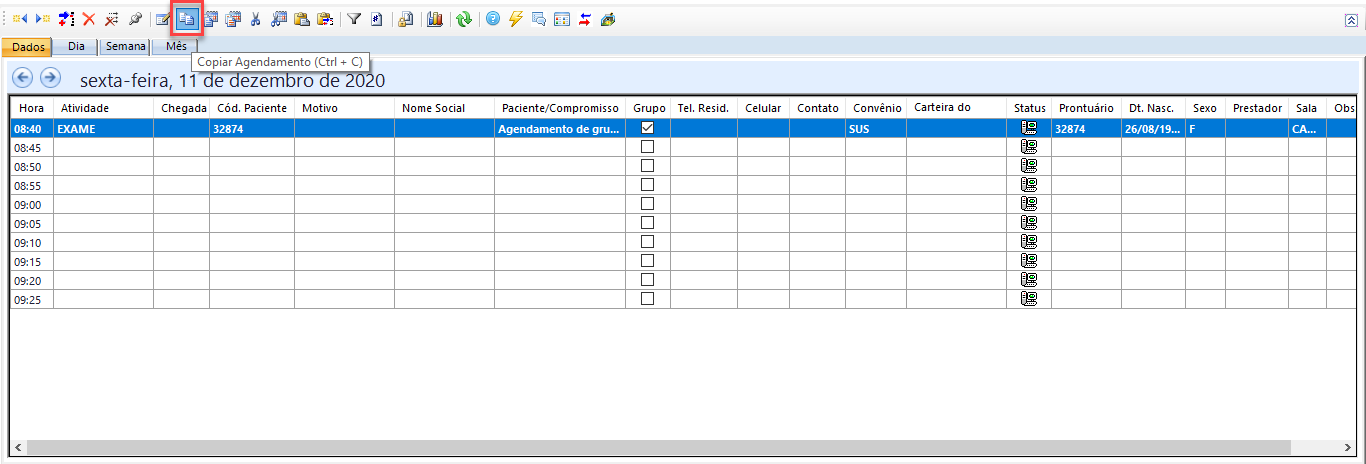Open the Mês tab

tap(176, 46)
